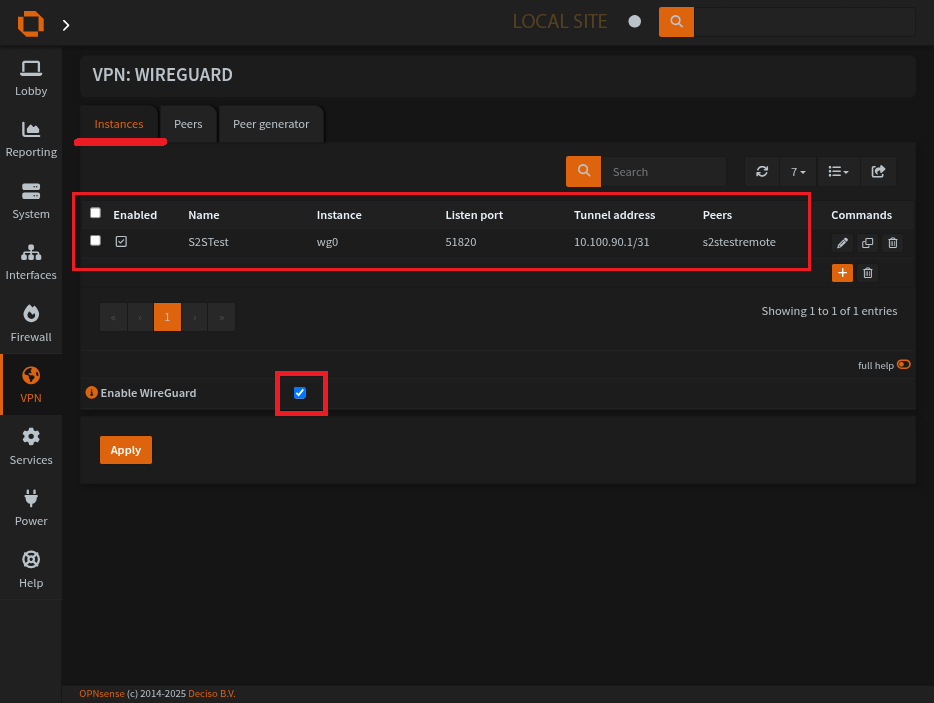Viewport: 934px width, 703px height.
Task: Sort by the Enabled column header
Action: point(135,215)
